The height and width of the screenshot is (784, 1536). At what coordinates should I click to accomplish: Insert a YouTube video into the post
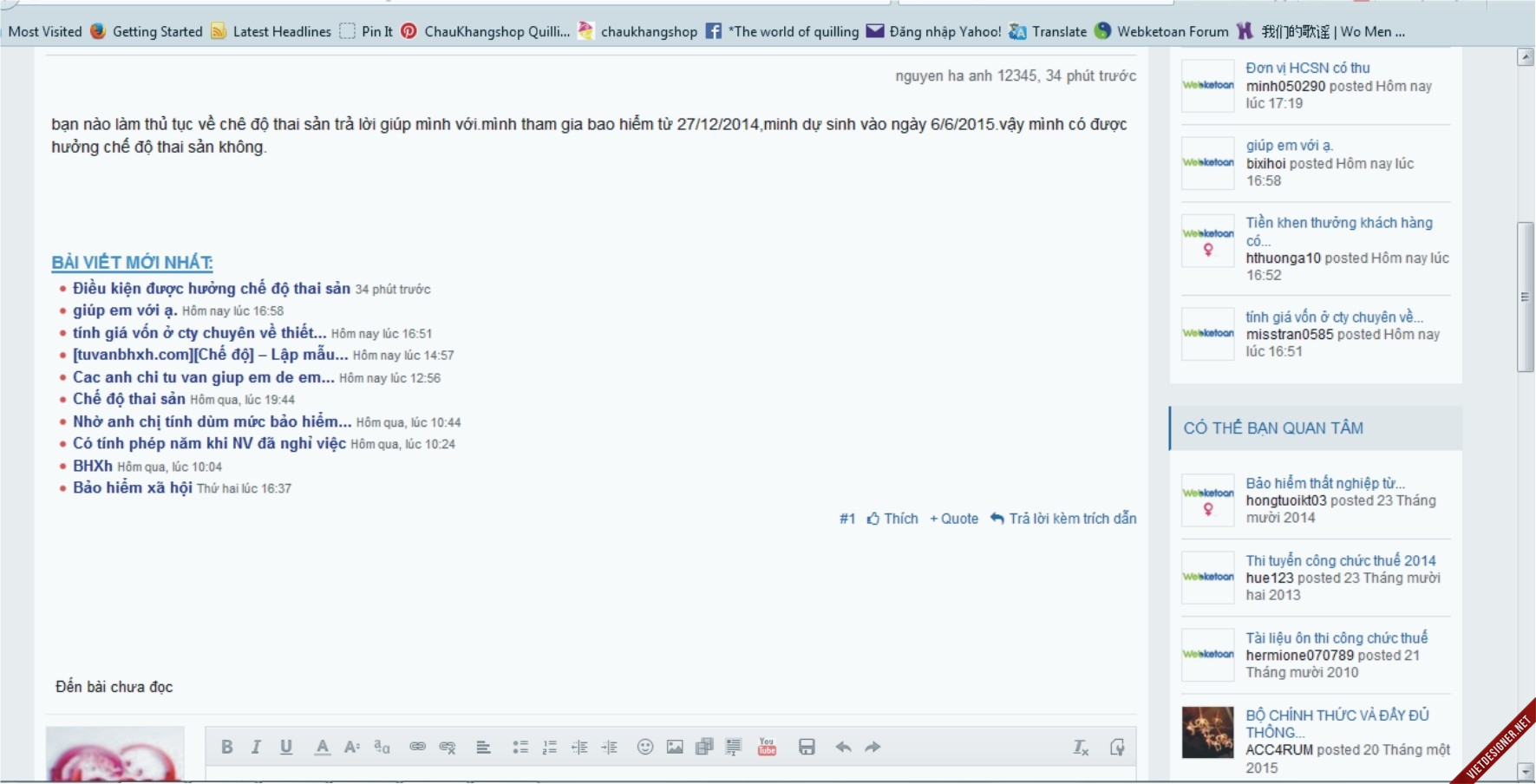tap(766, 746)
